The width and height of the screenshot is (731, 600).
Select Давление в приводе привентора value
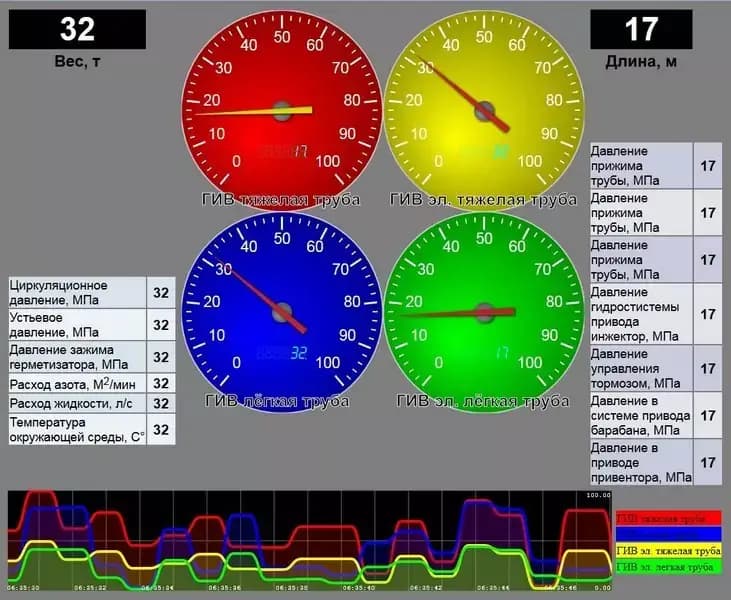point(708,462)
